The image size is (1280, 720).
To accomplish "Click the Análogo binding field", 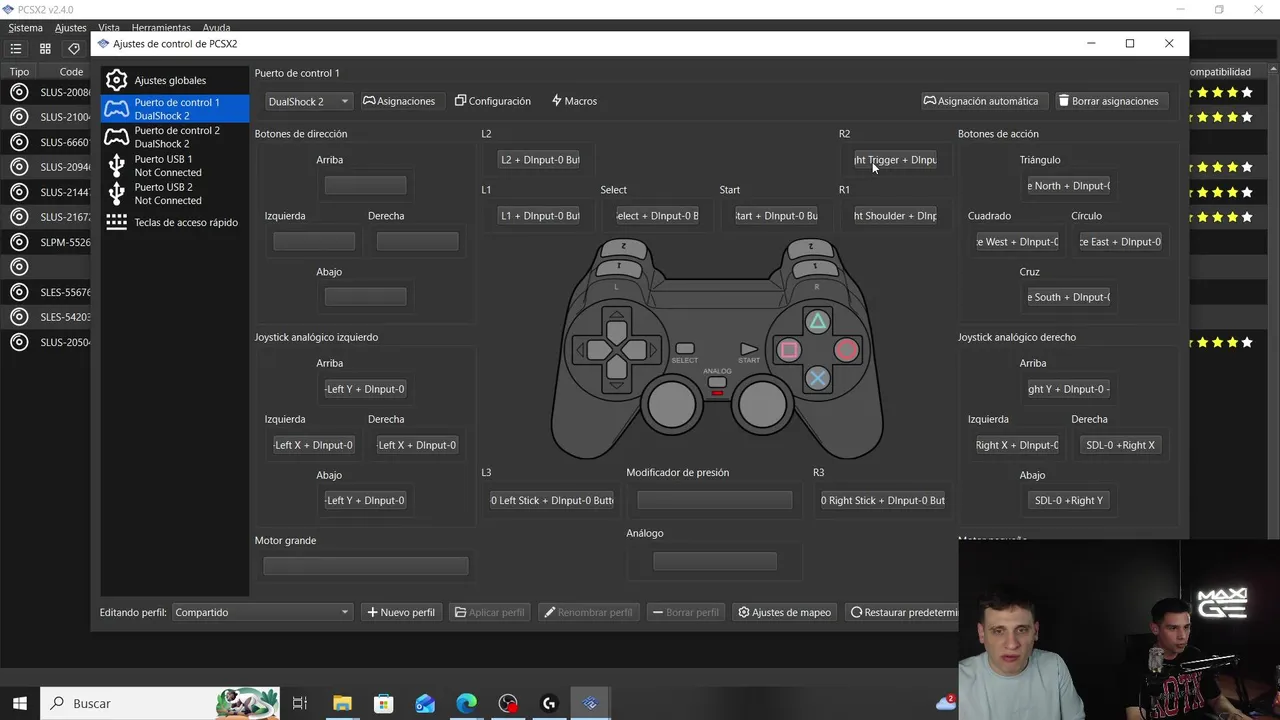I will [714, 561].
